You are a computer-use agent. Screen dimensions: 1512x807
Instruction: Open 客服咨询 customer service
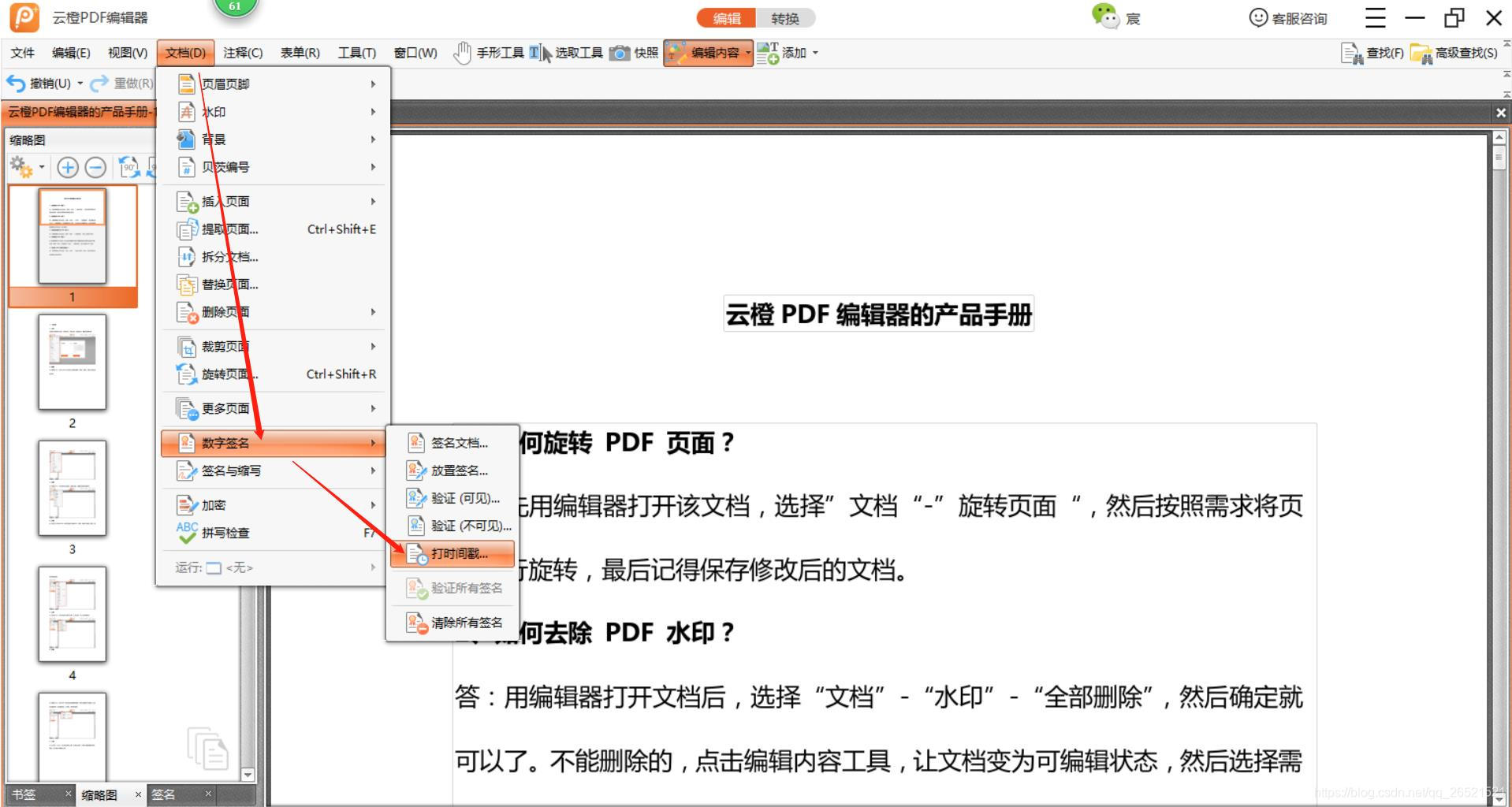point(1288,18)
